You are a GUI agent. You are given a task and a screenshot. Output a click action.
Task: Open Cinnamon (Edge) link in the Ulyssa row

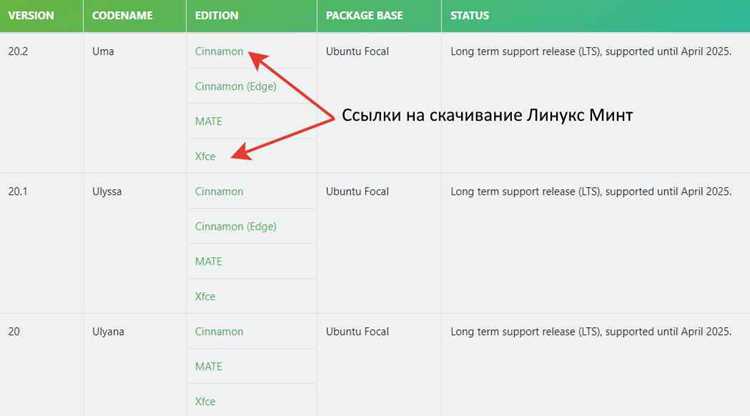click(x=235, y=227)
